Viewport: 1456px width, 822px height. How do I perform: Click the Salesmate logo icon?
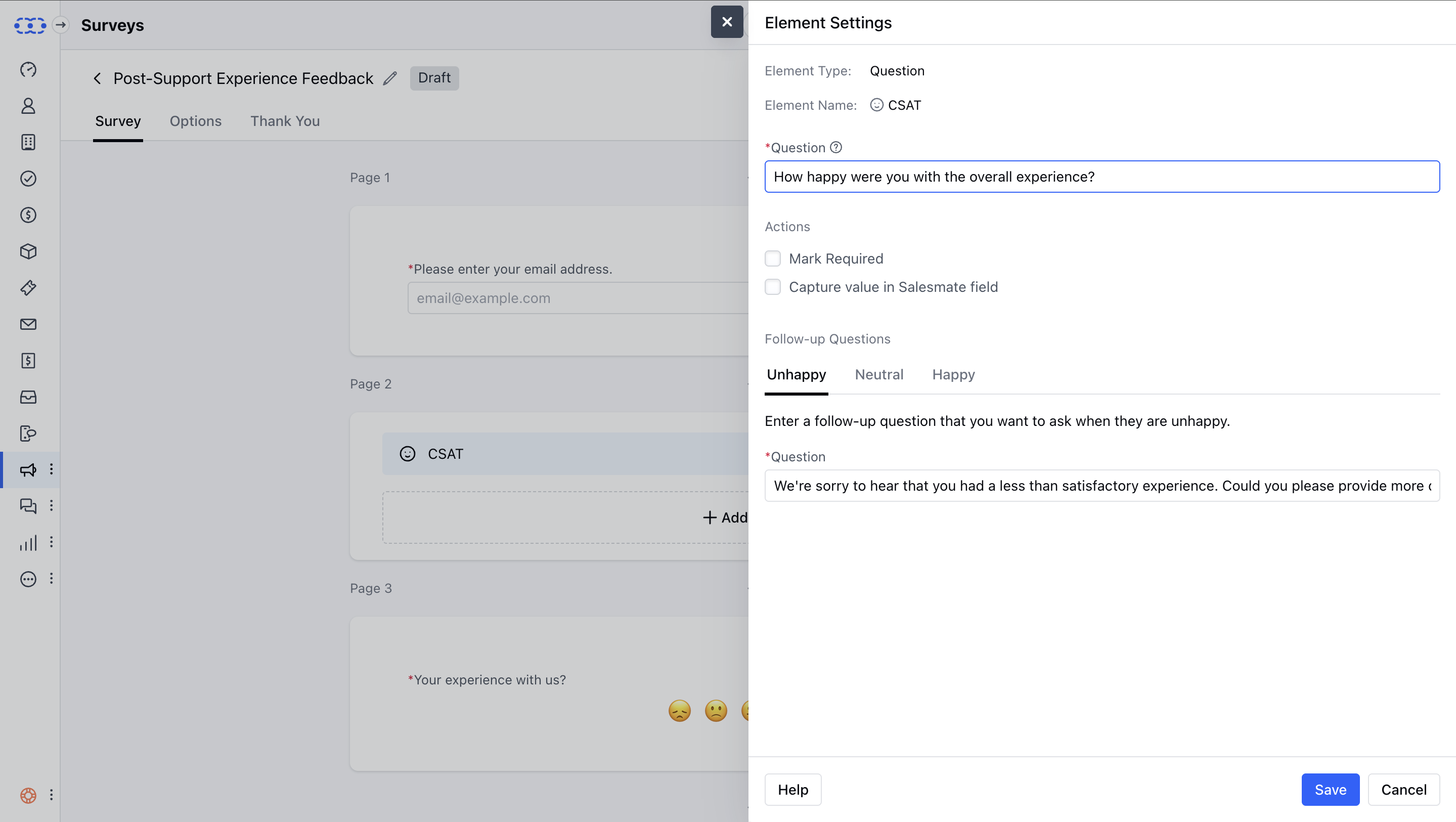pos(29,25)
